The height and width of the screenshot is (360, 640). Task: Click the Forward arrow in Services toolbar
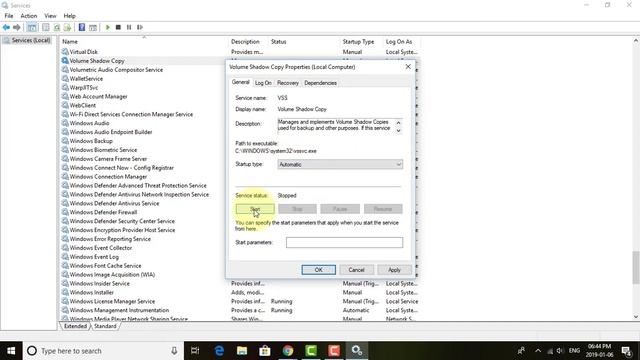tap(17, 27)
